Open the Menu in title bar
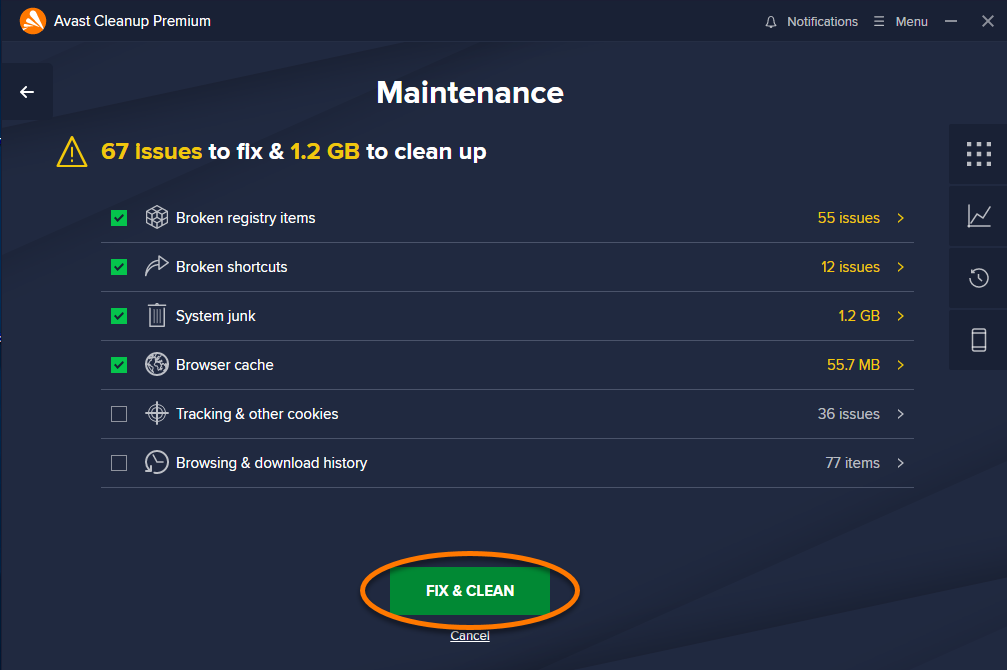 tap(900, 22)
